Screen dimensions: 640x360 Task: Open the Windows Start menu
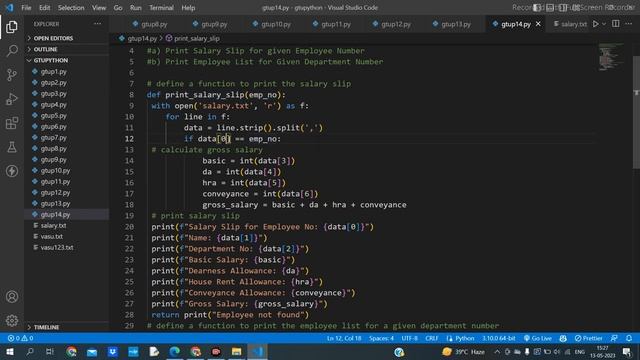coord(9,351)
